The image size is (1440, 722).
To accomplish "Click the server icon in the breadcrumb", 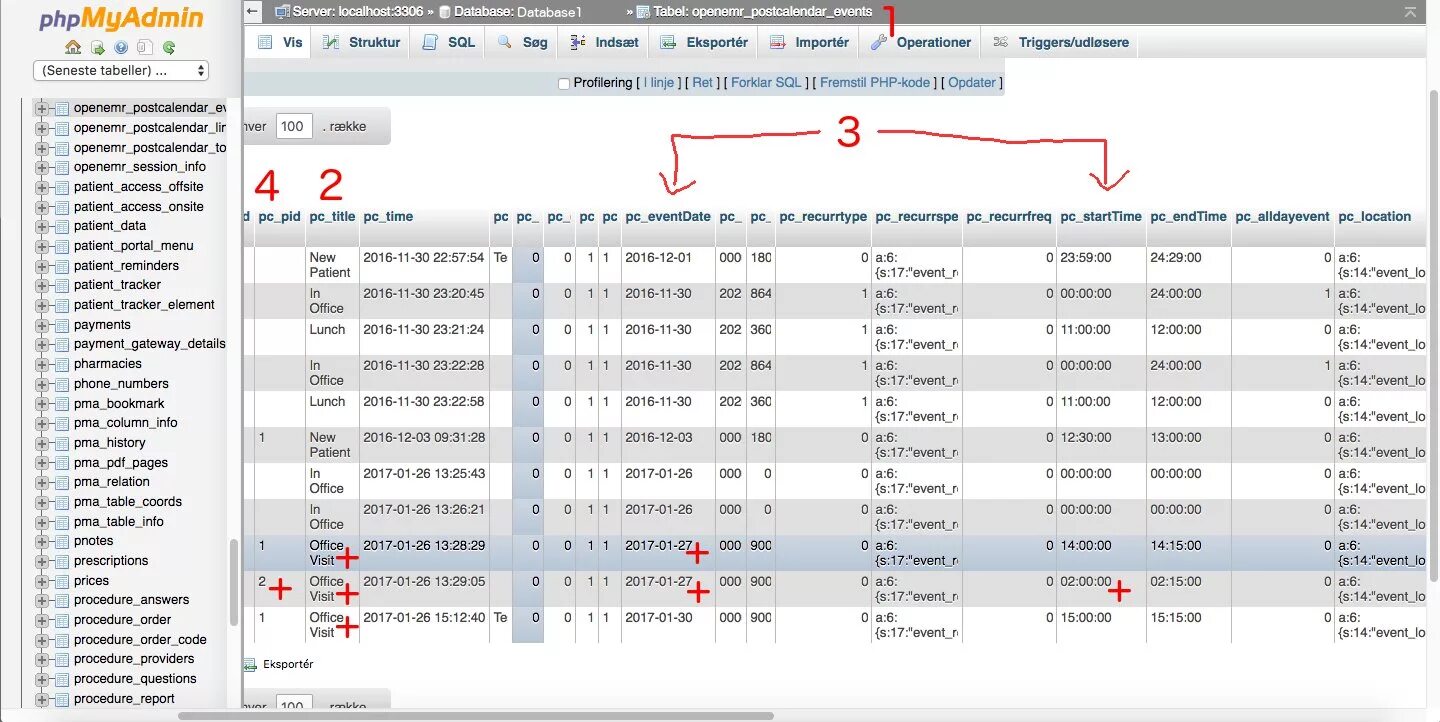I will (282, 12).
